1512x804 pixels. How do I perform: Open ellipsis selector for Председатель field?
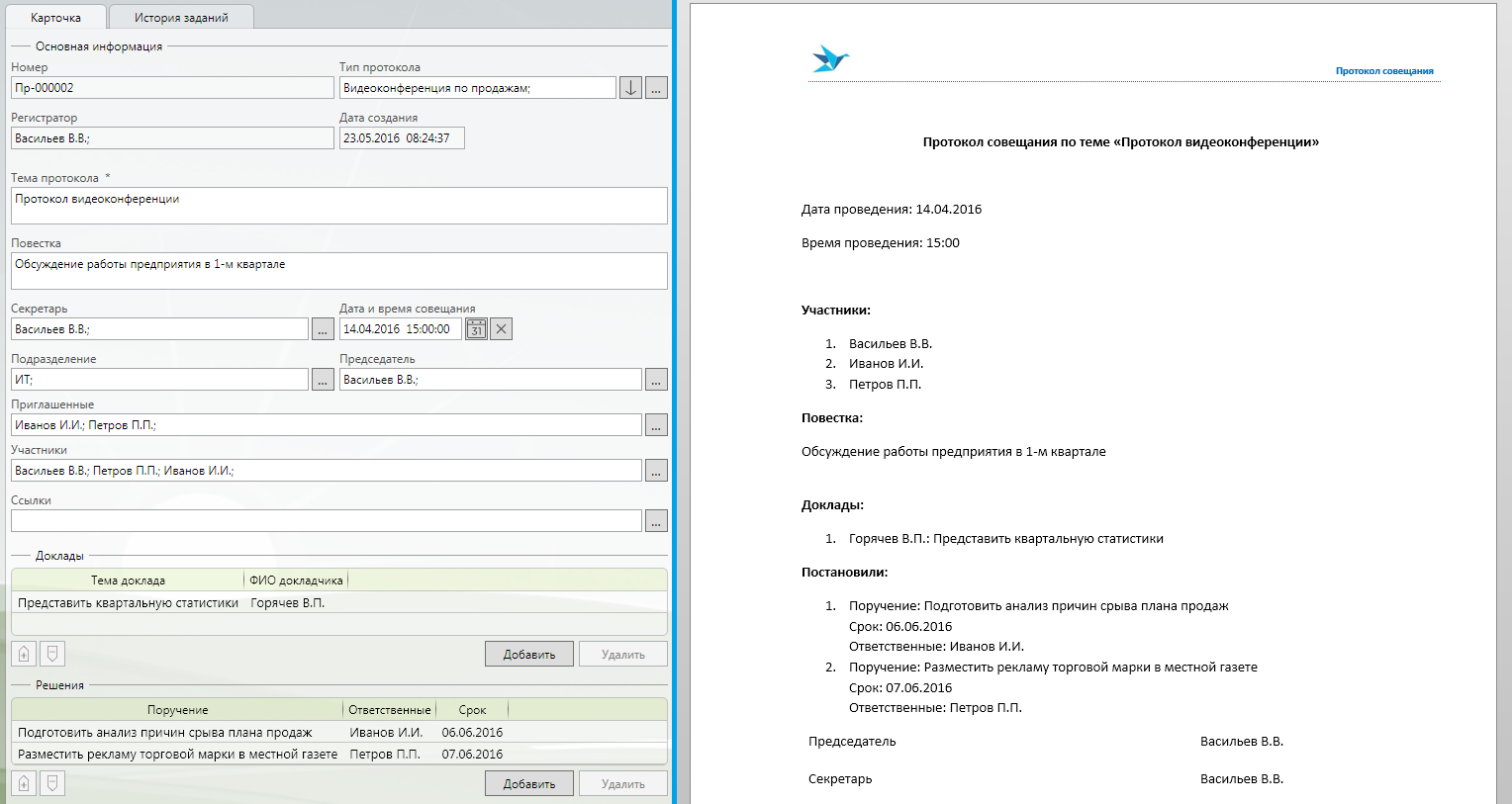(656, 380)
